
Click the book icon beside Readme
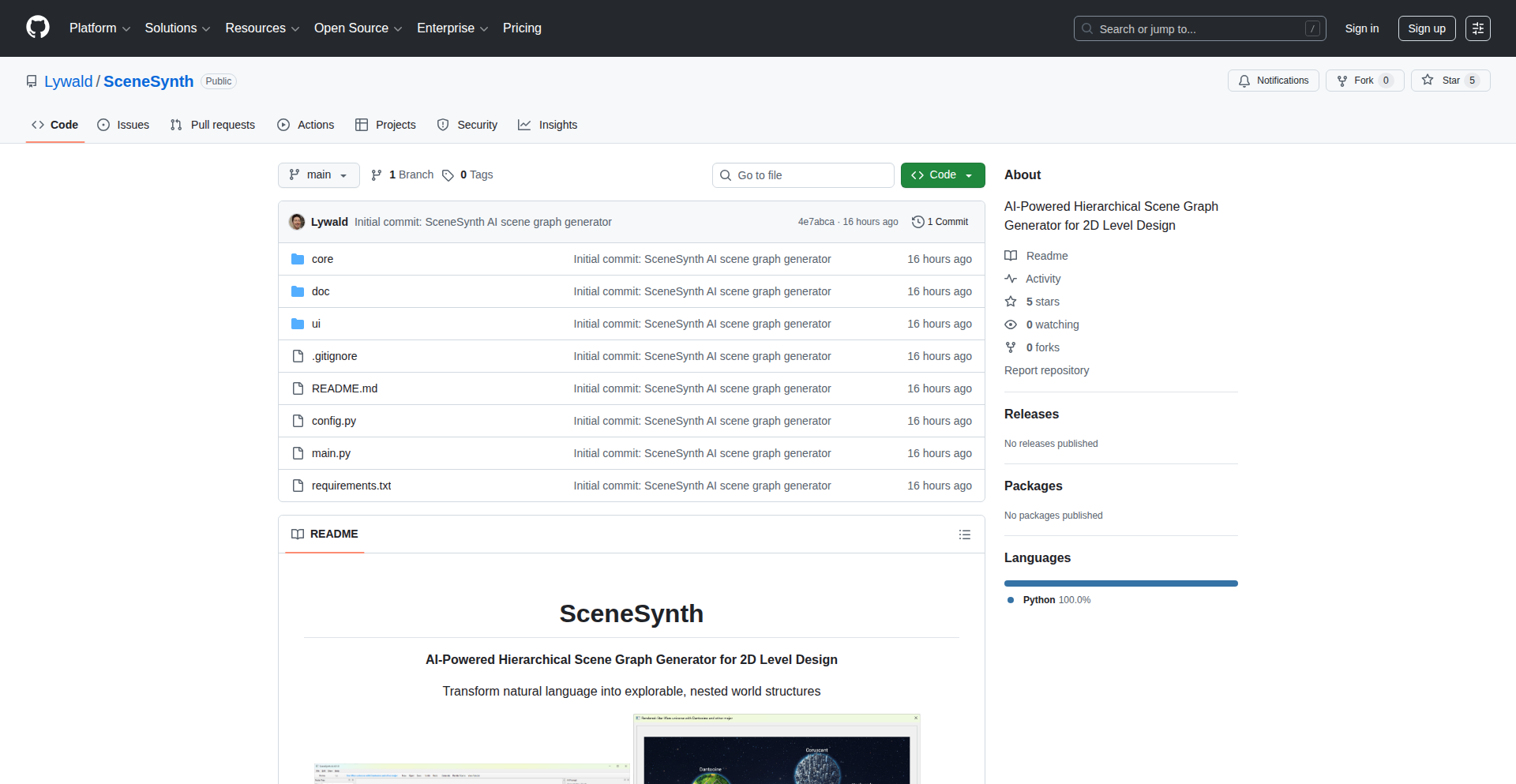click(1011, 256)
